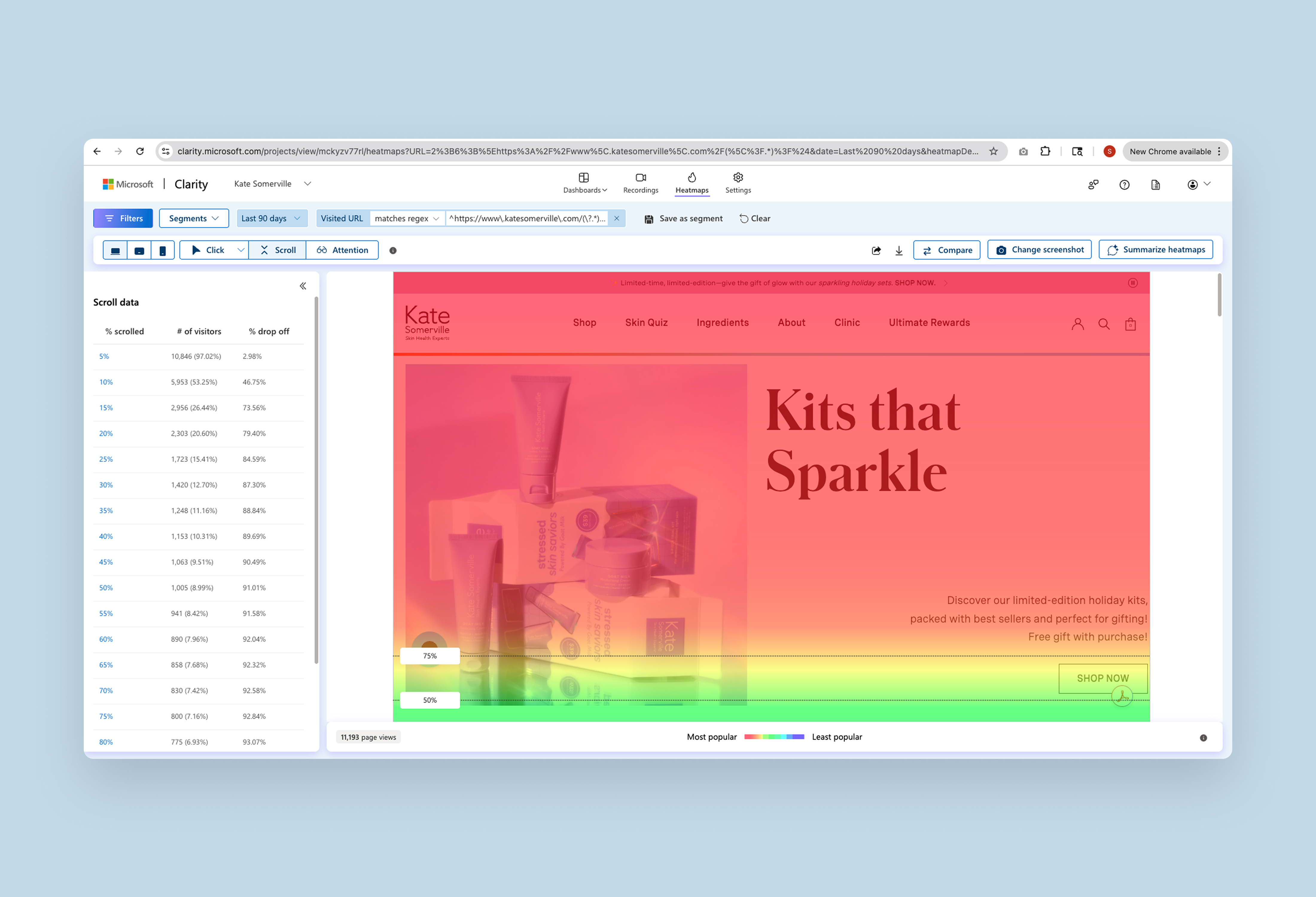
Task: Open the matches regex operator dropdown
Action: tap(406, 219)
